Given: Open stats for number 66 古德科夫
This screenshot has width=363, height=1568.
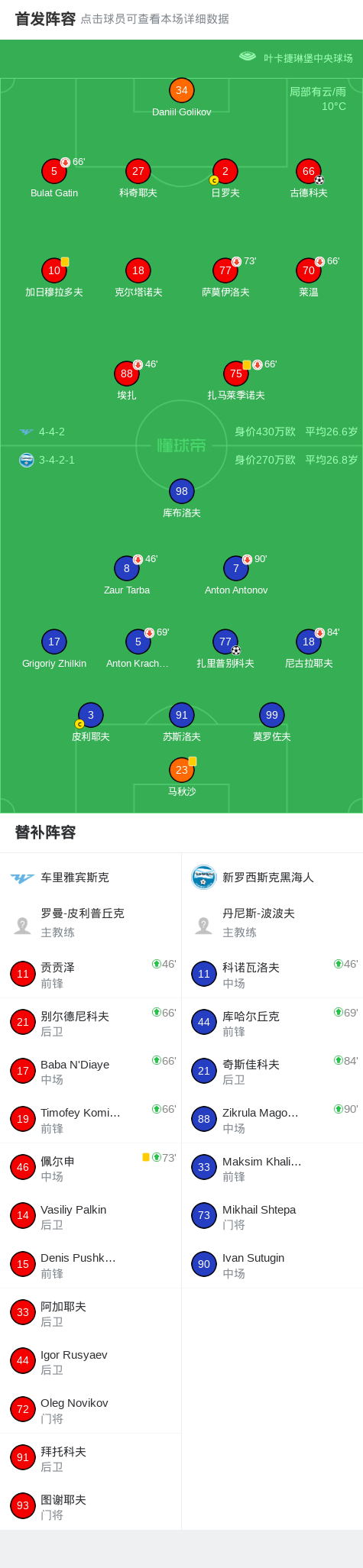Looking at the screenshot, I should click(308, 171).
